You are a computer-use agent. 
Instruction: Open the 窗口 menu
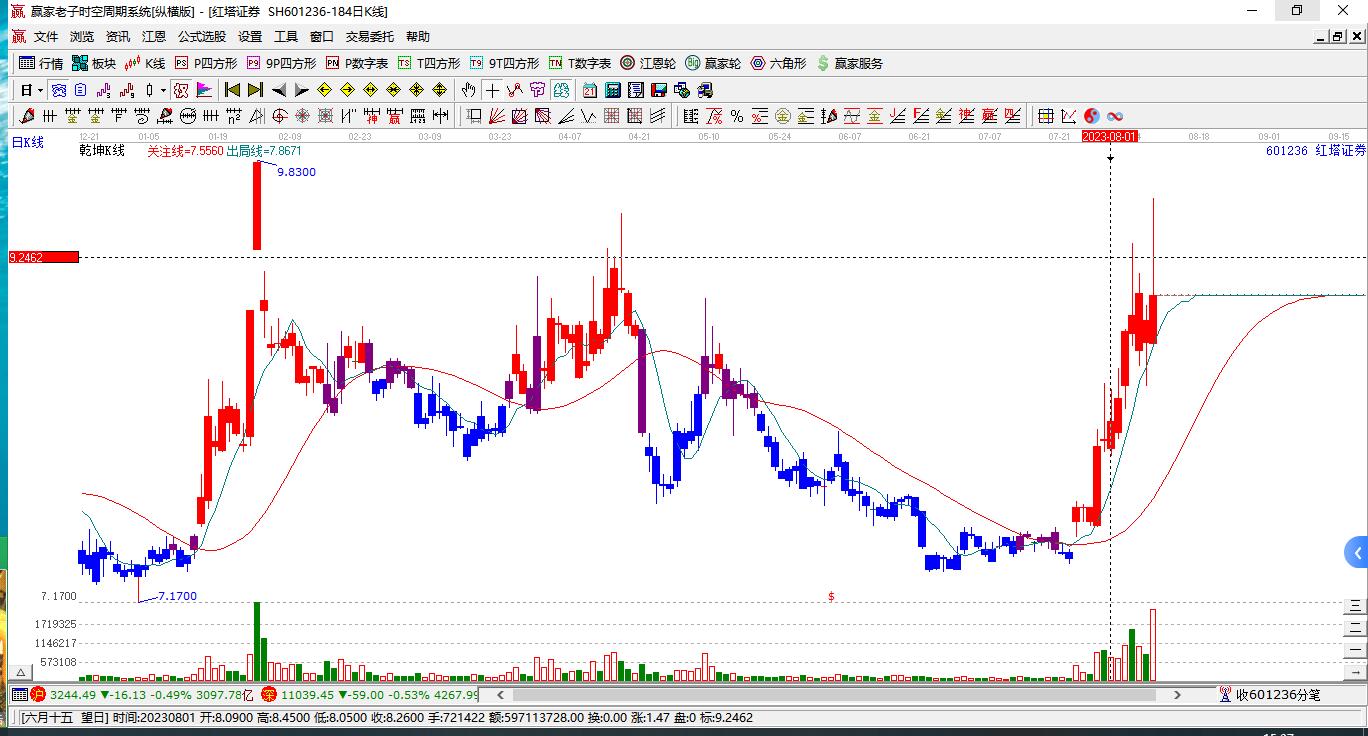(x=322, y=37)
